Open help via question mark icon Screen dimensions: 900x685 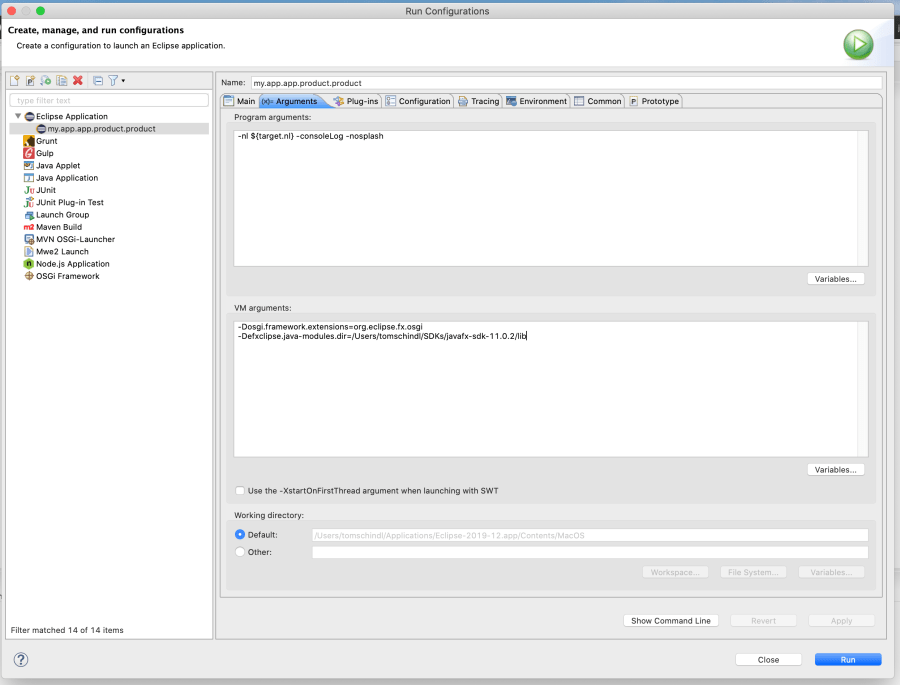[21, 659]
